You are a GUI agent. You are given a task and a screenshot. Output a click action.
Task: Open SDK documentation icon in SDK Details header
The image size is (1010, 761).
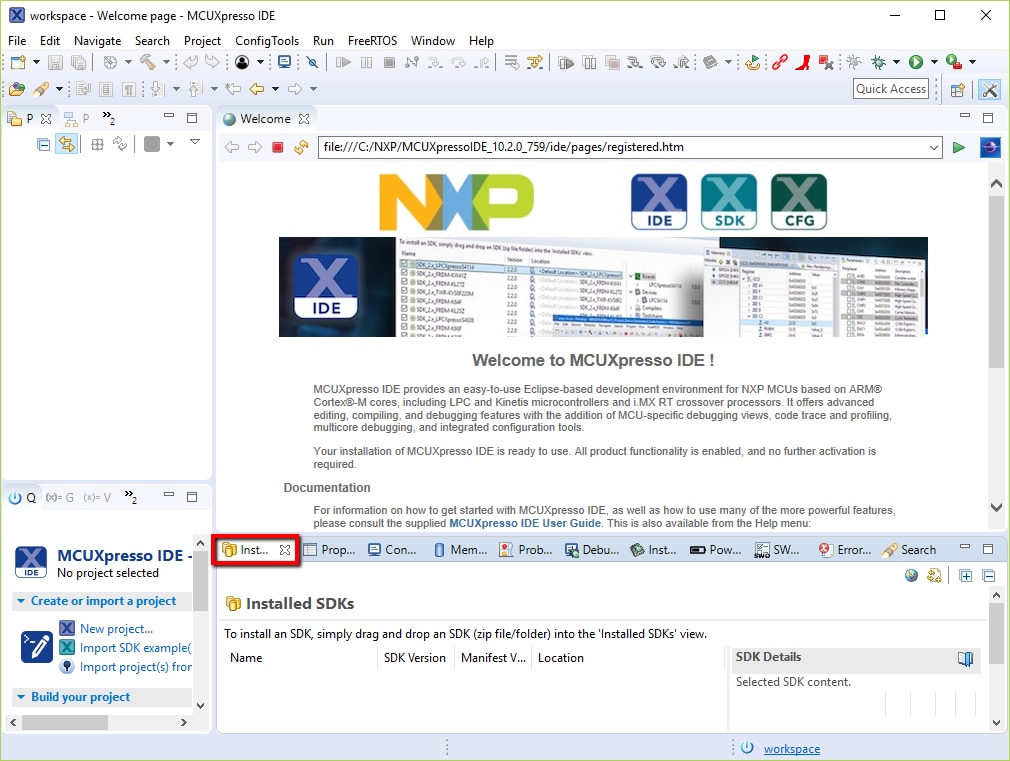point(964,658)
